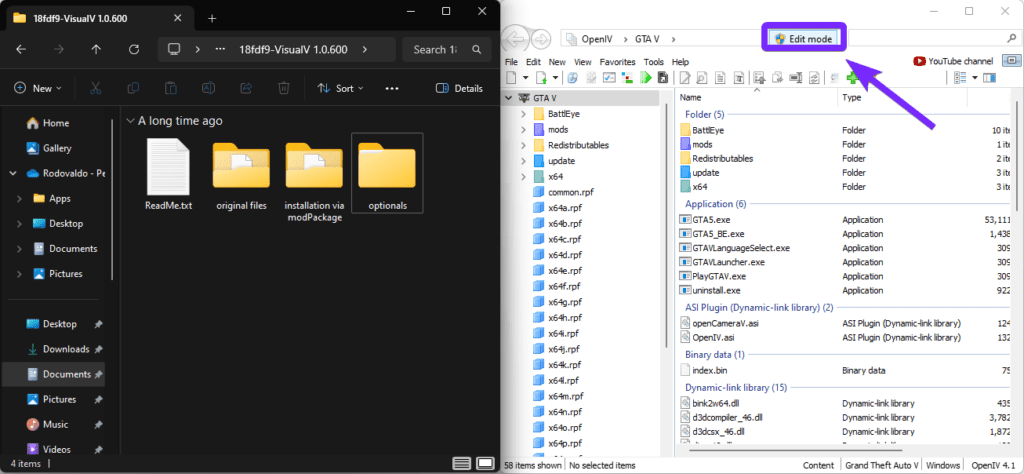Toggle Edit mode in OpenIV

[x=805, y=39]
